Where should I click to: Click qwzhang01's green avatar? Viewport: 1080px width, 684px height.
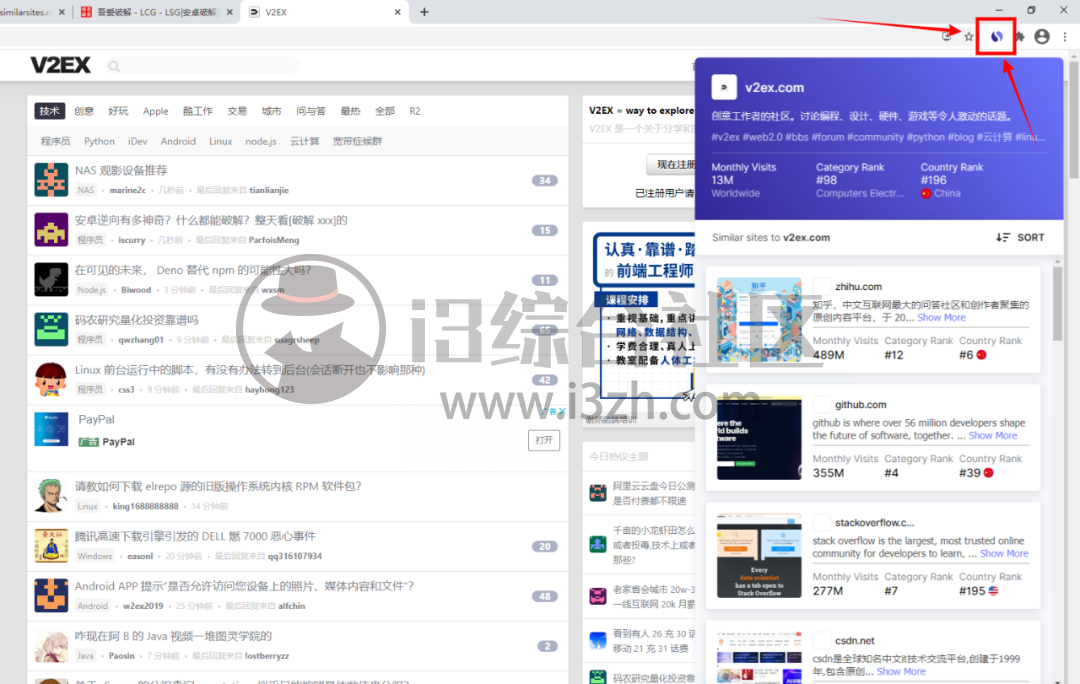tap(51, 329)
